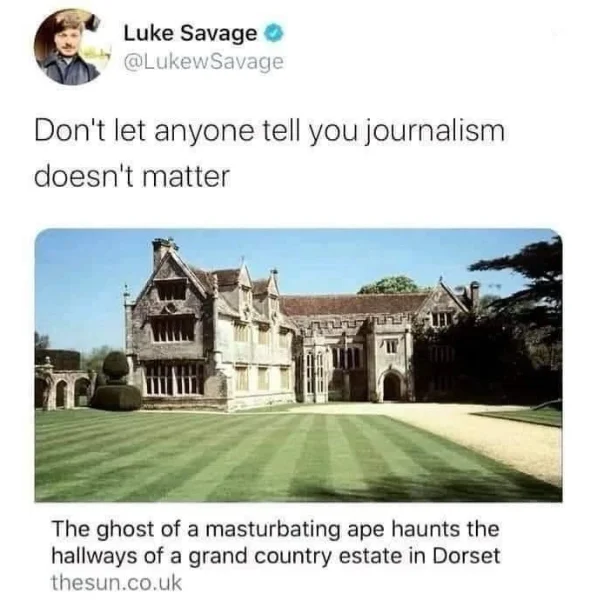600x600 pixels.
Task: Open the Luke Savage display name
Action: [x=190, y=33]
